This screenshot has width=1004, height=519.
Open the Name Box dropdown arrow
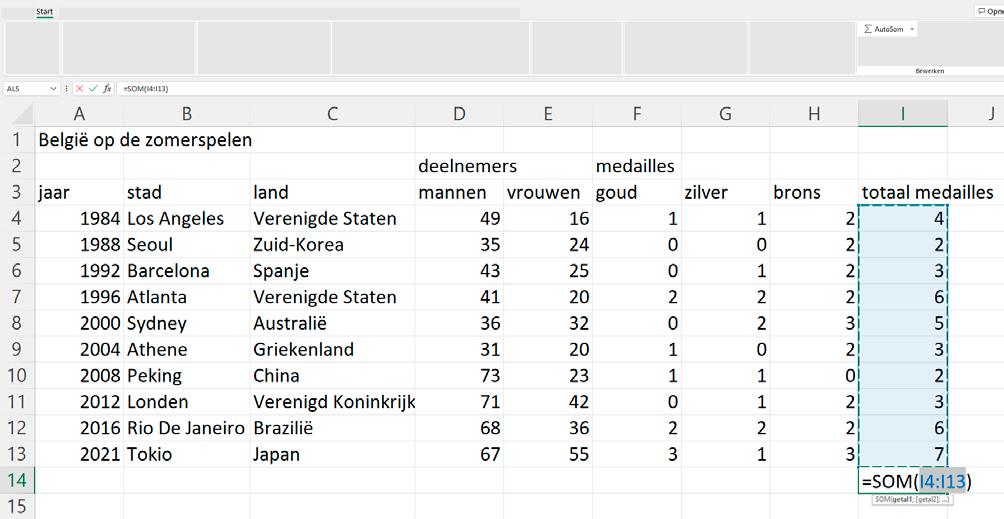53,89
